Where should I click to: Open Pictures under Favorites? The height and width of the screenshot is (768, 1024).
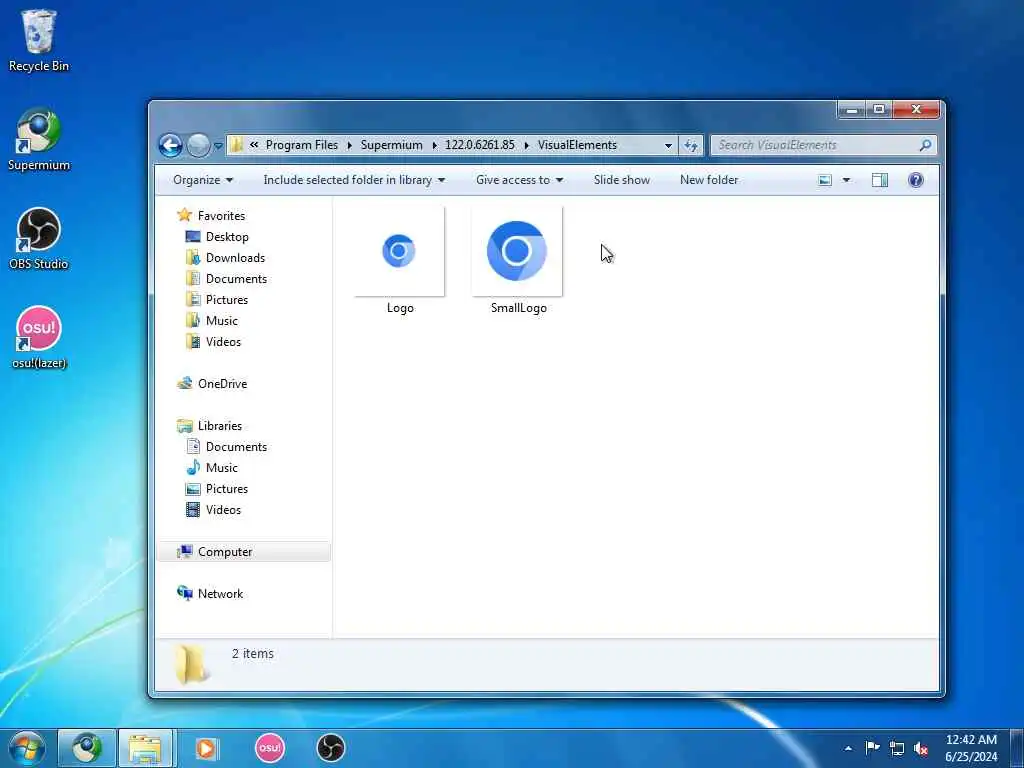217,299
